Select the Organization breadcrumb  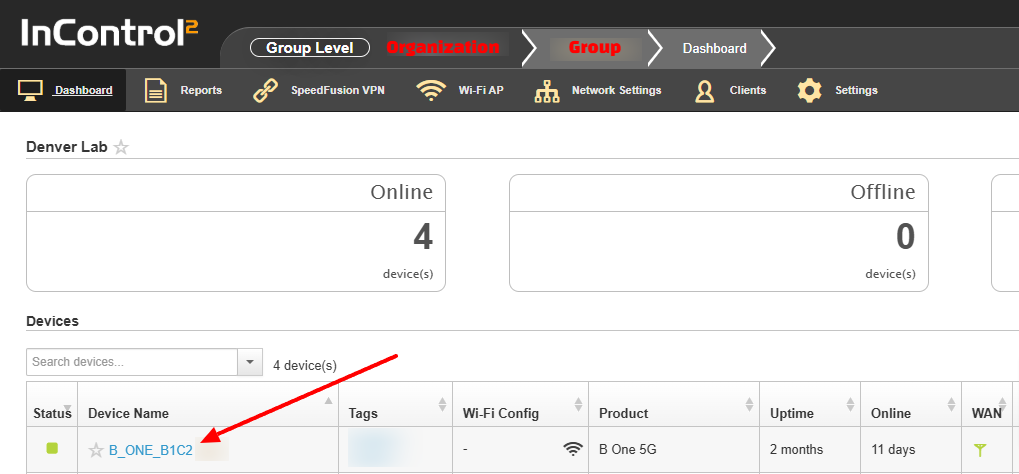pyautogui.click(x=443, y=47)
